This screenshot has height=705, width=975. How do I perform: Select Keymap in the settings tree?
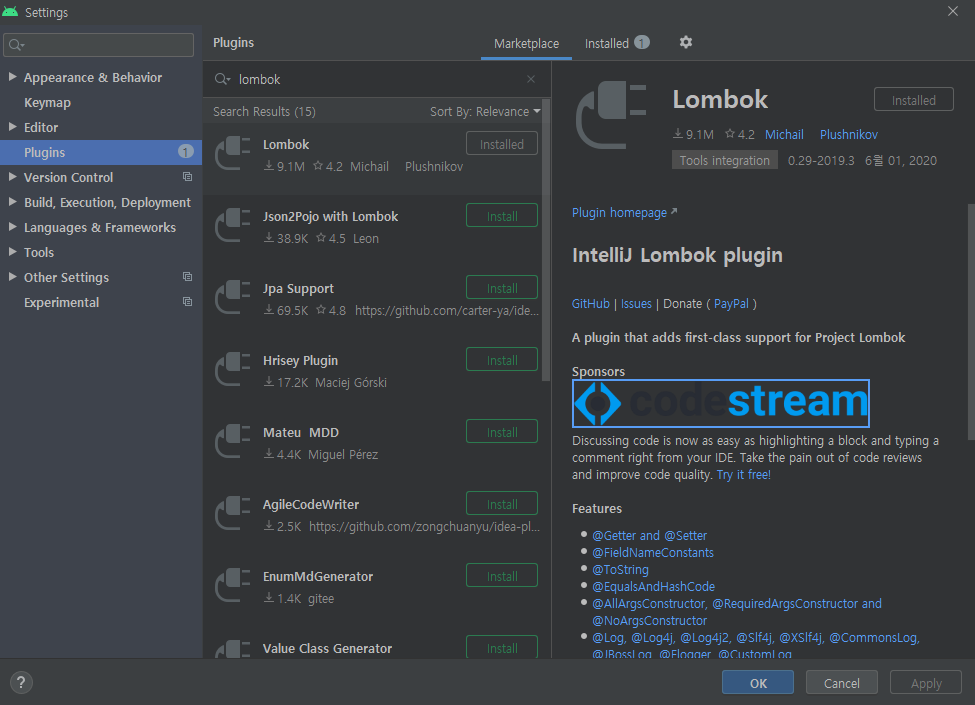pos(47,103)
